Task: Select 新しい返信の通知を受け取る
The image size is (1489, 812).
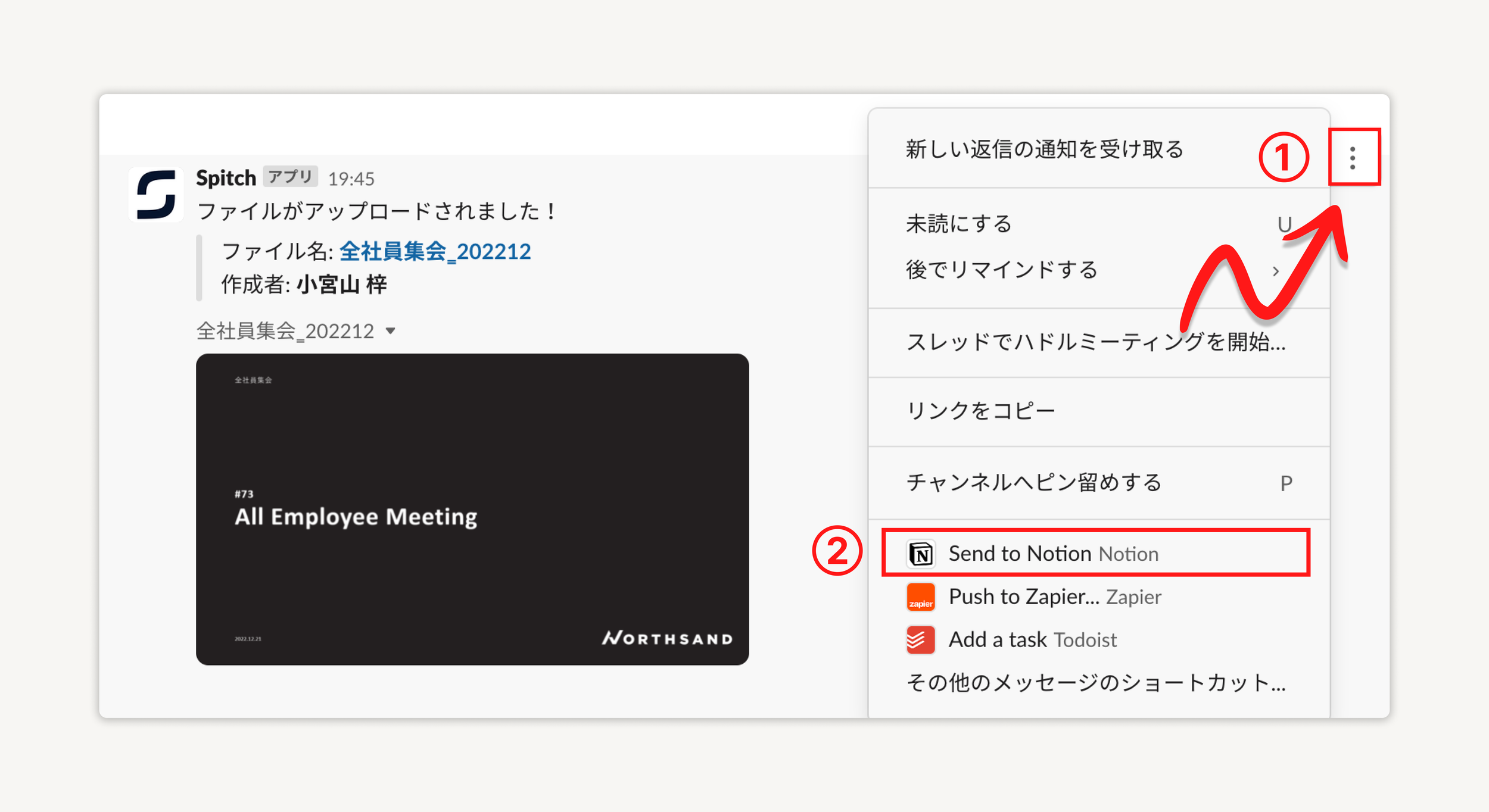Action: point(1043,150)
